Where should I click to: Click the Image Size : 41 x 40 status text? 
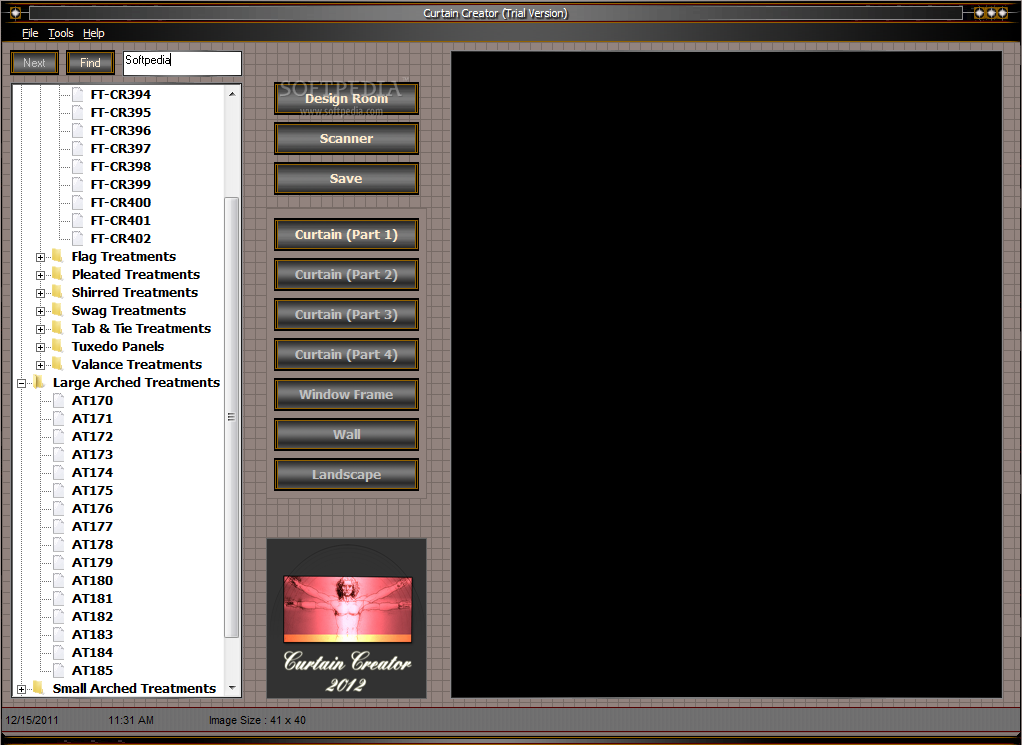[257, 720]
